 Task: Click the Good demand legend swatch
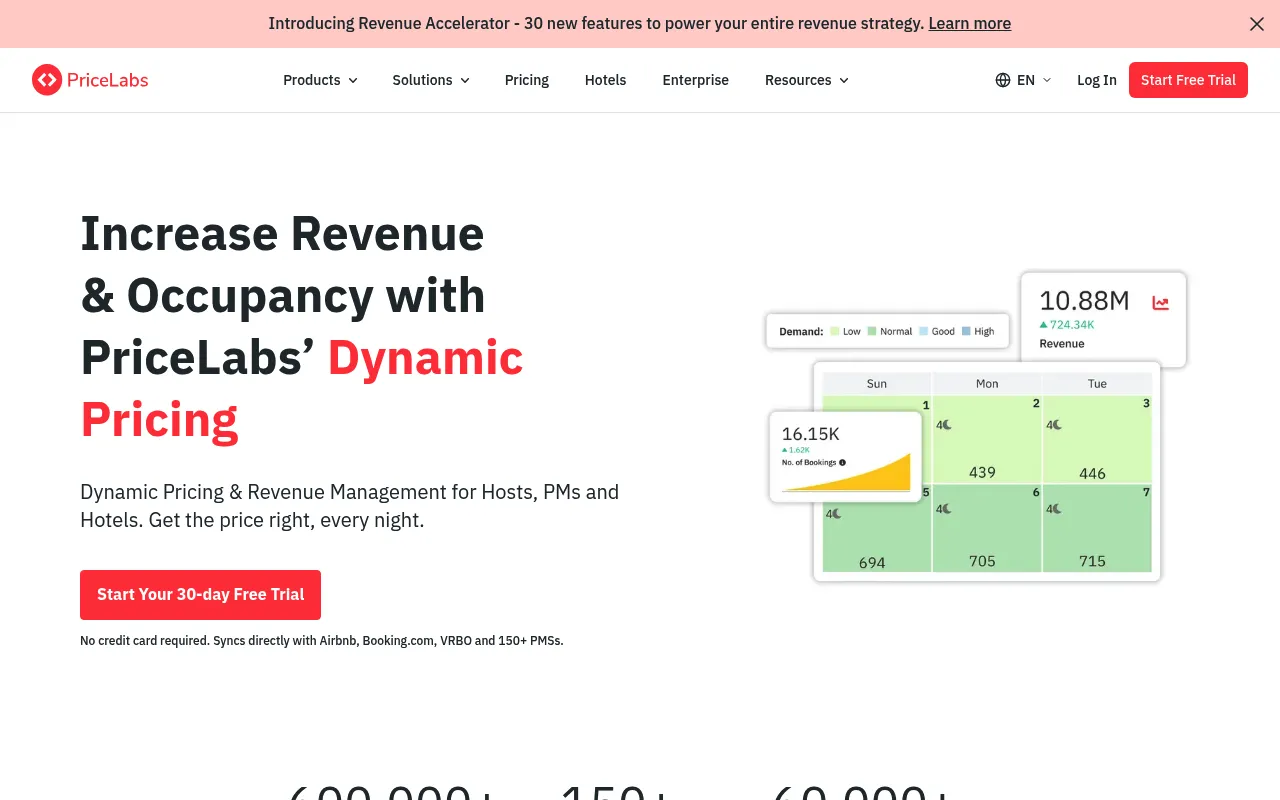[x=924, y=331]
